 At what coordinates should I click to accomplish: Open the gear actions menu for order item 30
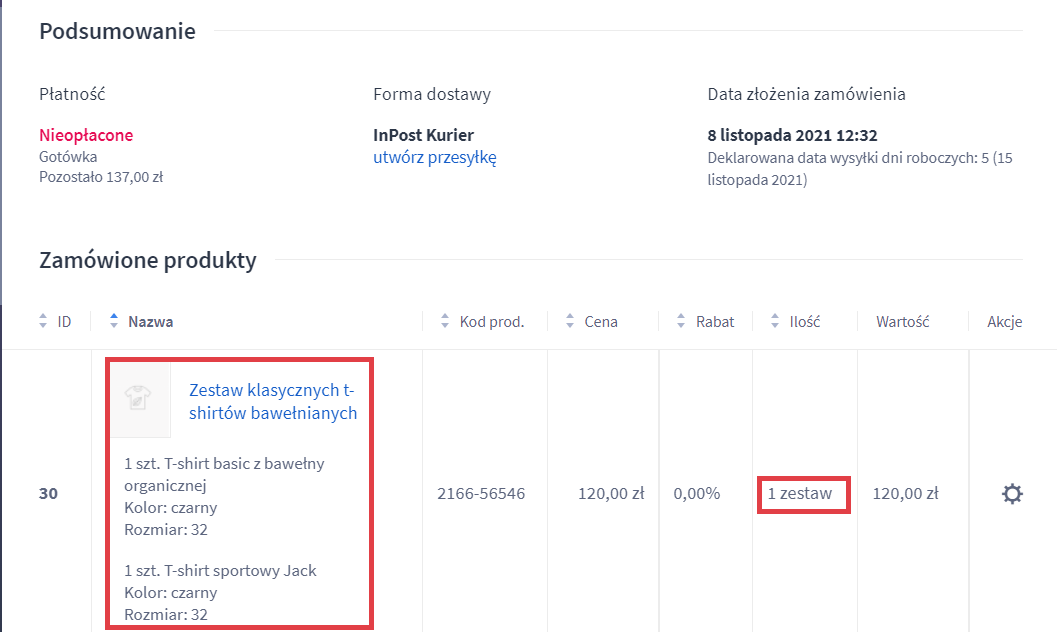coord(1012,494)
